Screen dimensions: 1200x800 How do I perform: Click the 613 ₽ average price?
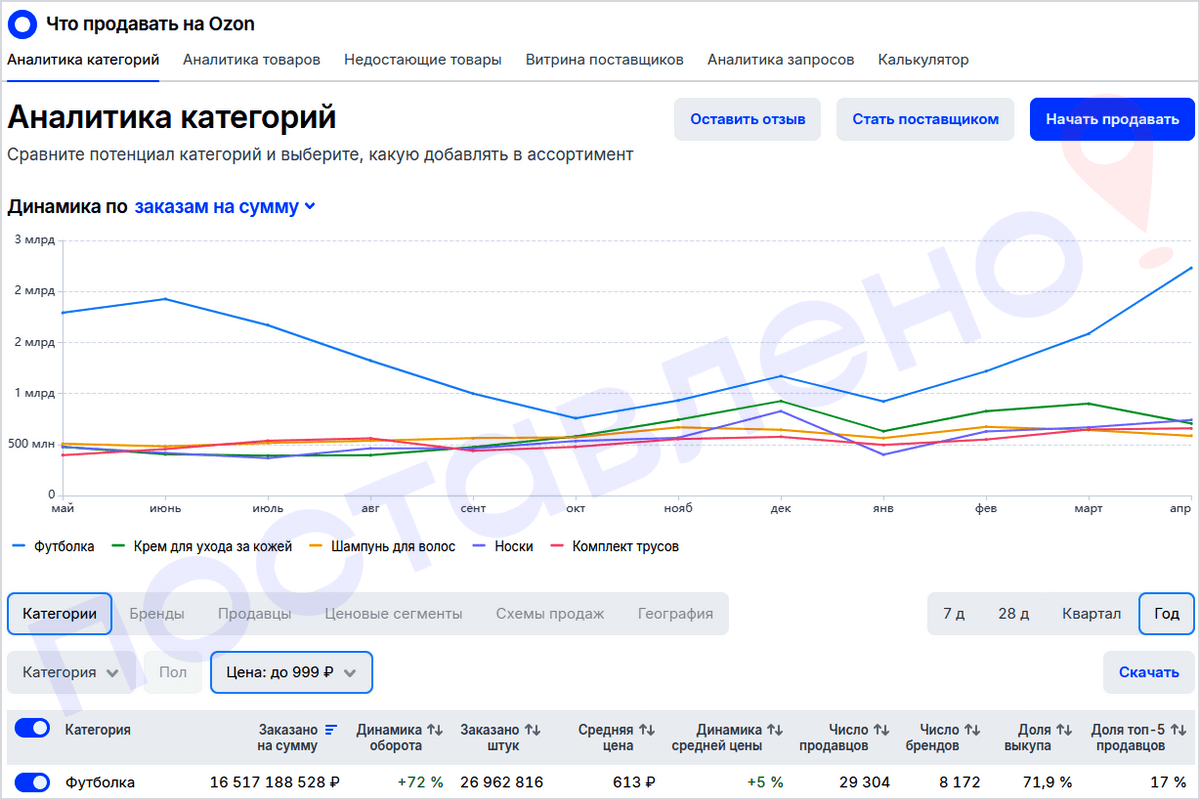635,782
